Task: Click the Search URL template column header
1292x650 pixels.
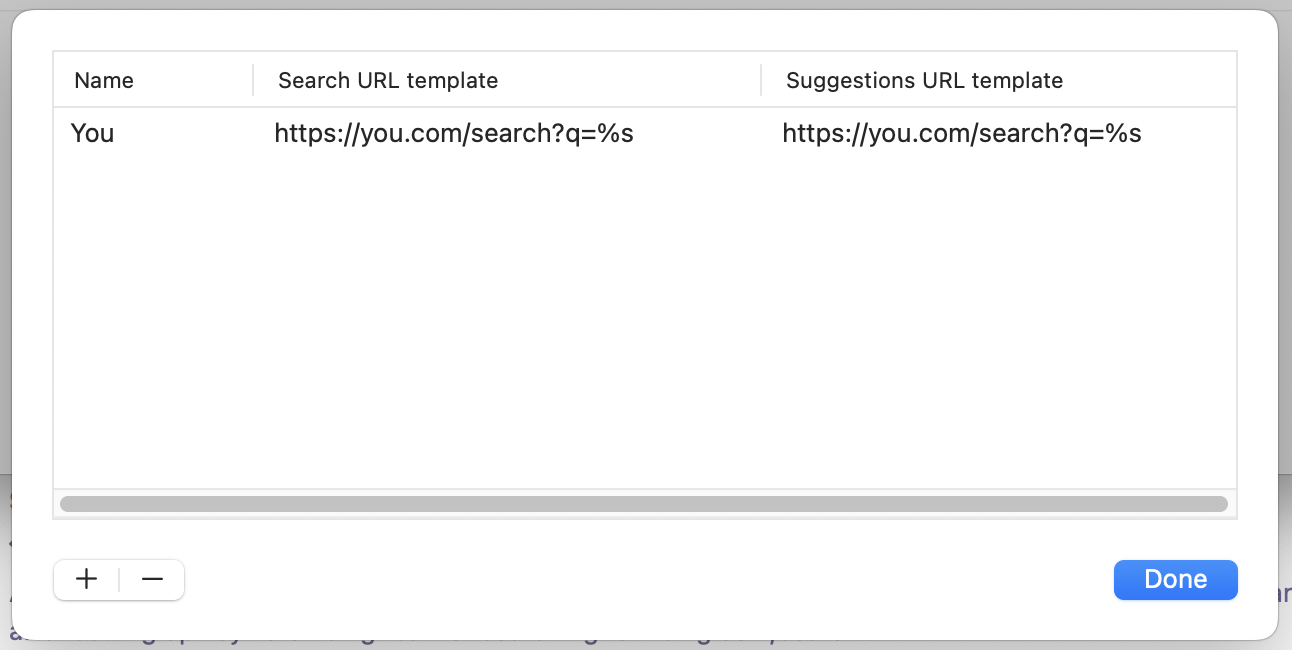Action: pos(388,80)
